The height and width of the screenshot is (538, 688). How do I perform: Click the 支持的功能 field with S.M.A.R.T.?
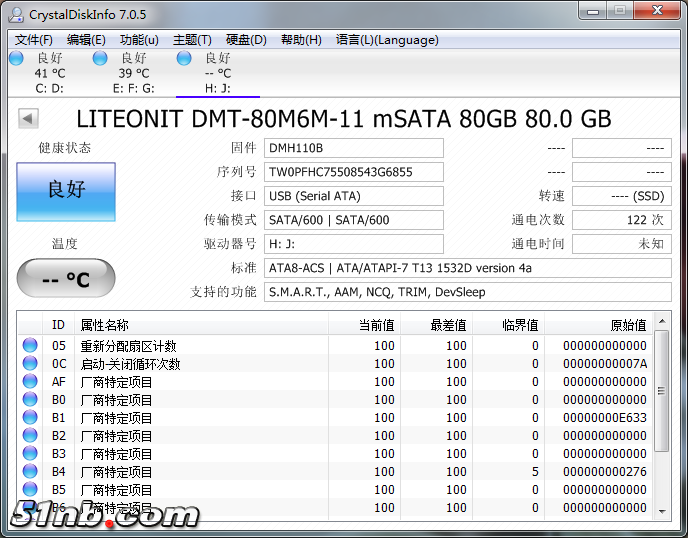point(468,292)
